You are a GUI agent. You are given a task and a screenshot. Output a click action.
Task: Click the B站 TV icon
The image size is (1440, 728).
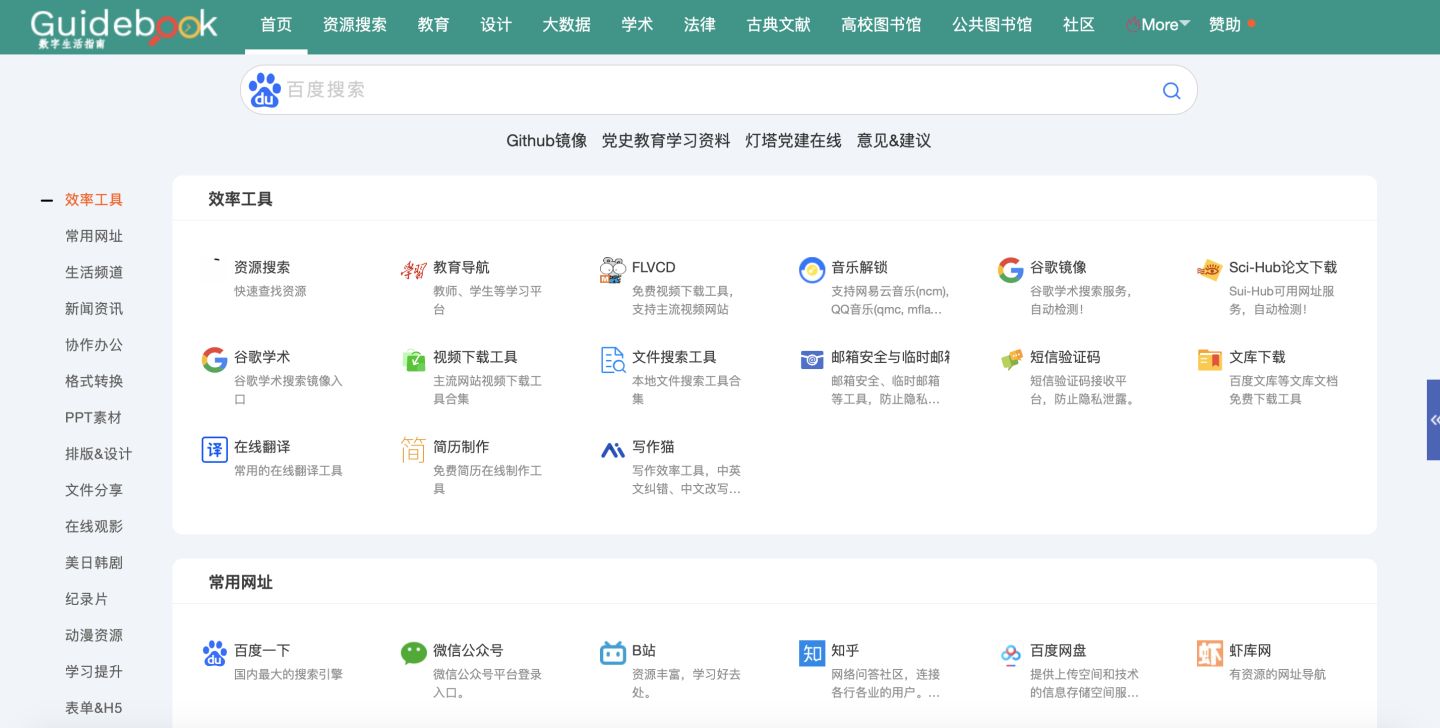pos(612,651)
